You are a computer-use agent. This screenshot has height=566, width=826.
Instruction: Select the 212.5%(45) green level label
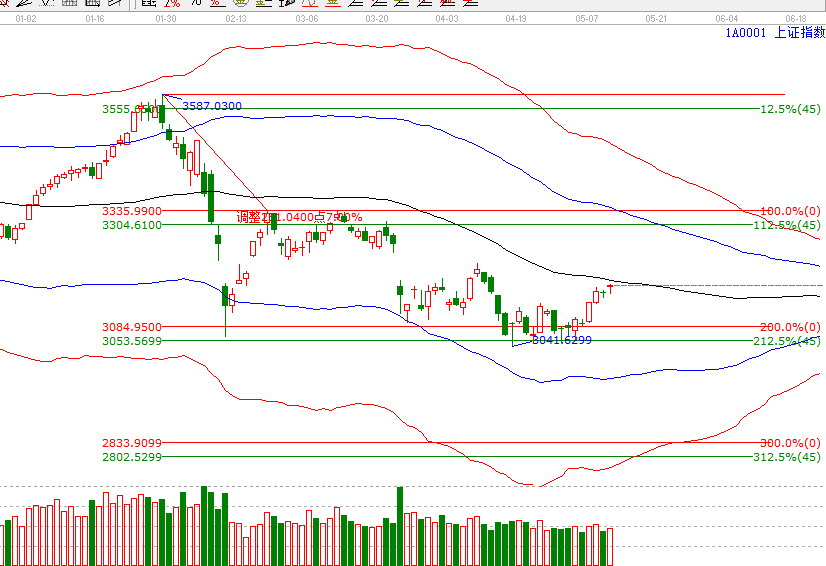786,341
